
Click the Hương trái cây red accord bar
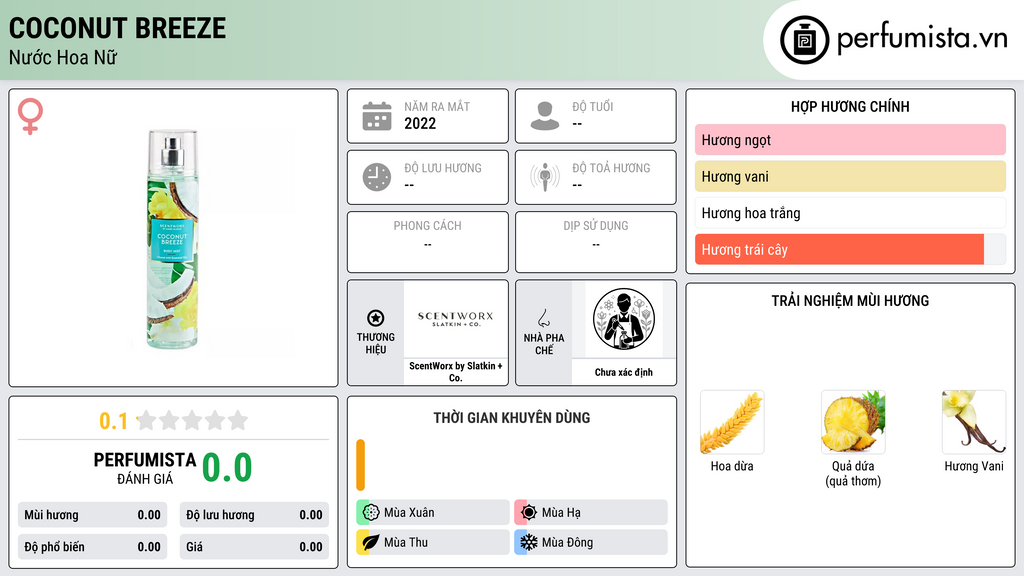[839, 249]
